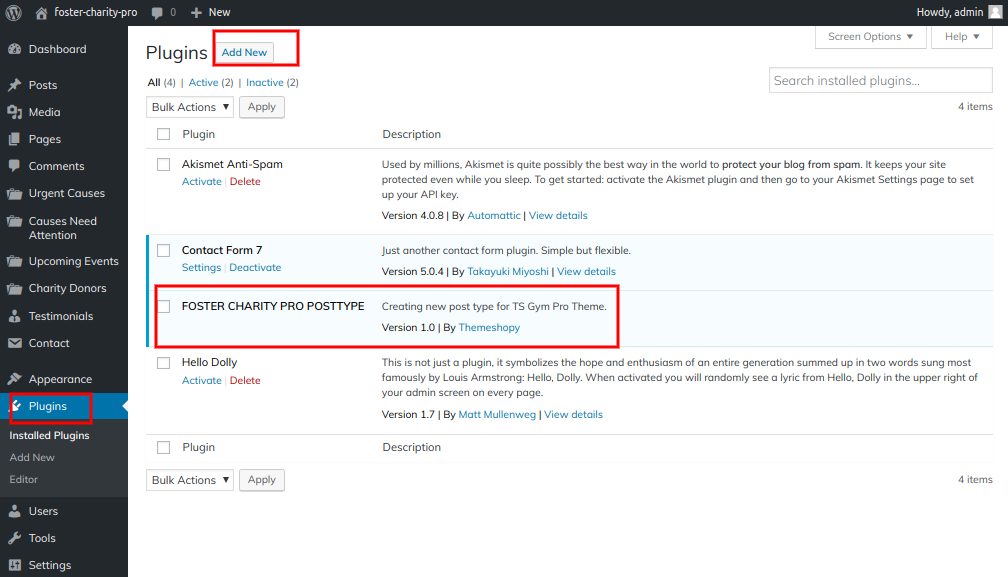This screenshot has width=1008, height=577.
Task: Click the plus New icon in admin bar
Action: 196,13
